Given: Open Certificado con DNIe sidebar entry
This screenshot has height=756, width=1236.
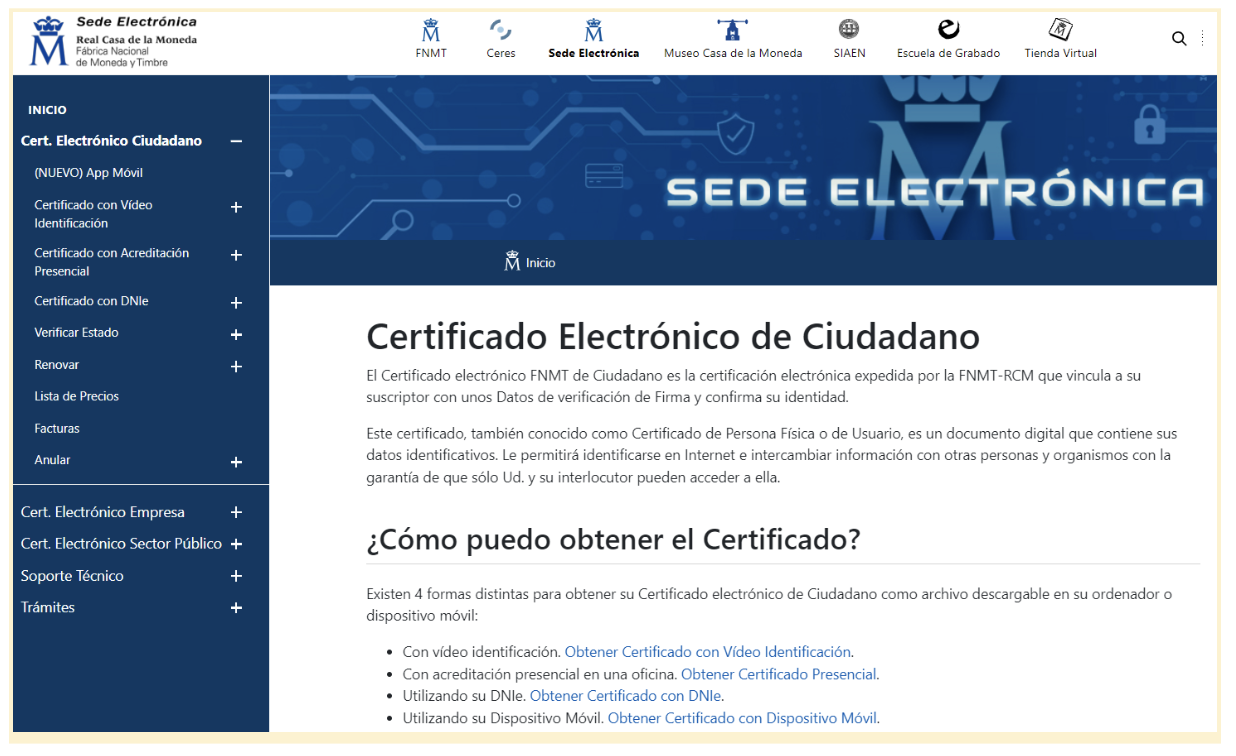Looking at the screenshot, I should coord(91,301).
